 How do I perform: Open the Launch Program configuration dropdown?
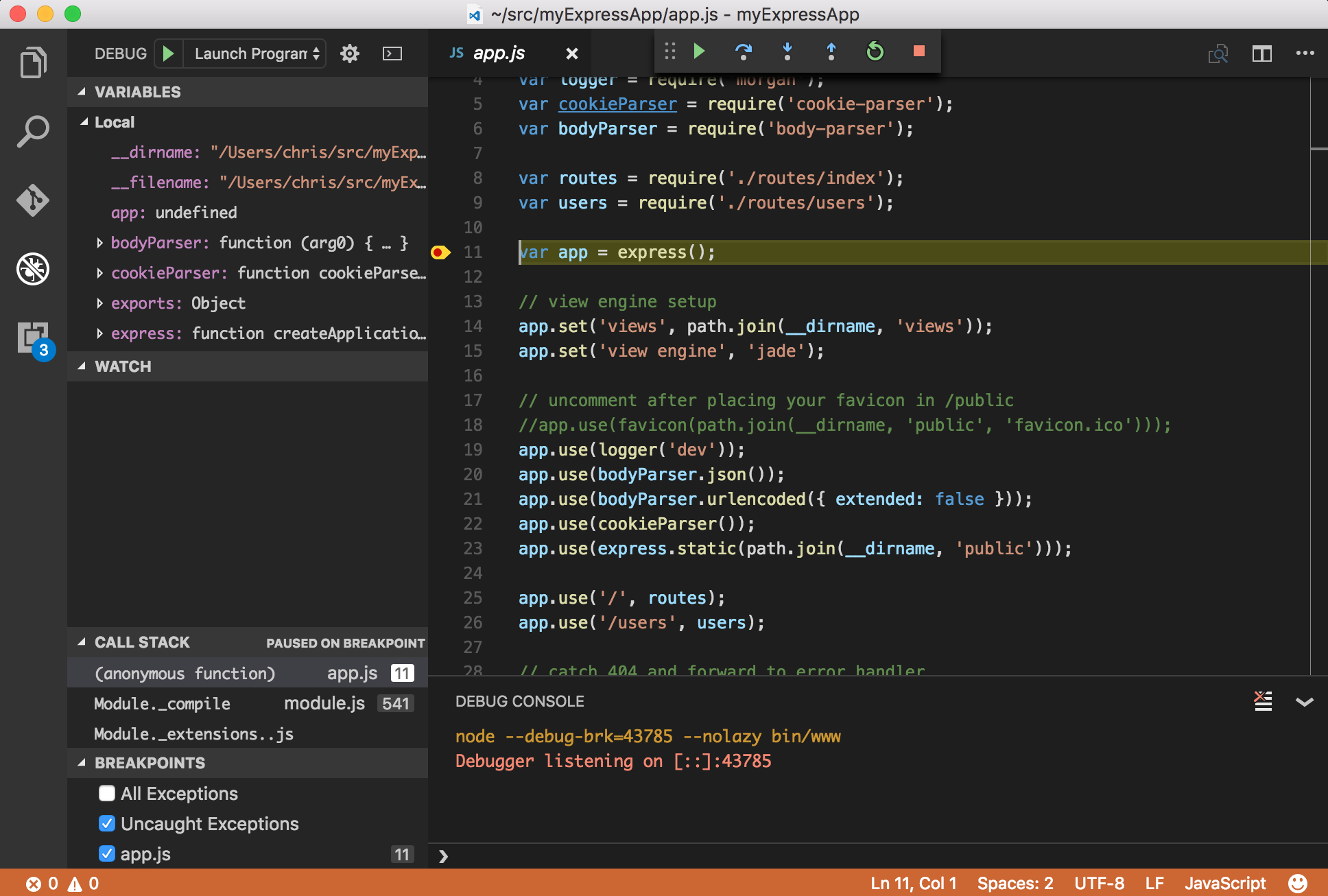tap(255, 54)
